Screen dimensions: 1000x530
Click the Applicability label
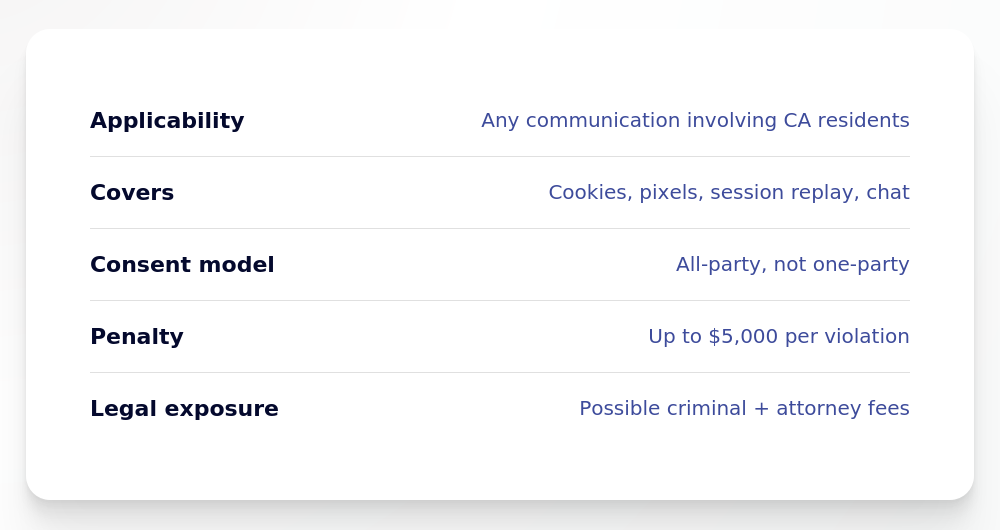167,121
